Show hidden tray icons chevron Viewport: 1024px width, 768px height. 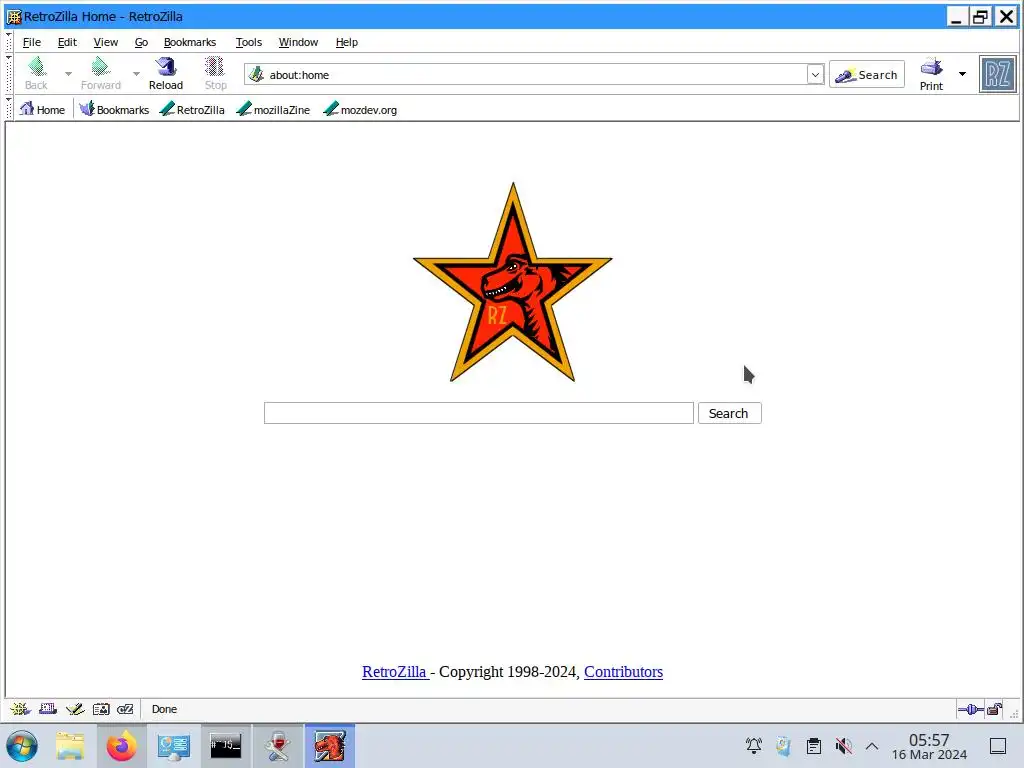[x=872, y=746]
